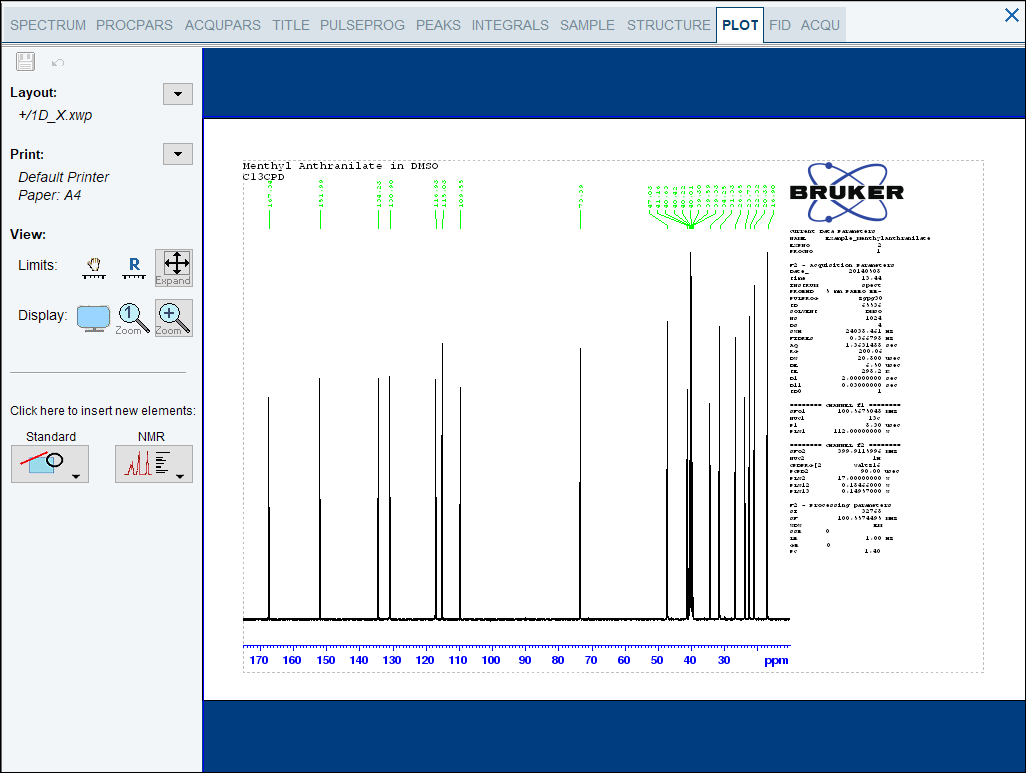The image size is (1026, 773).
Task: Click the Menthyl Anthranilate plot title
Action: [x=340, y=166]
